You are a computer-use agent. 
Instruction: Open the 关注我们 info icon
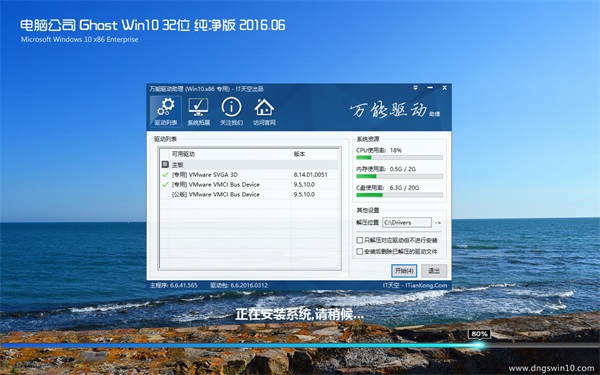coord(232,111)
